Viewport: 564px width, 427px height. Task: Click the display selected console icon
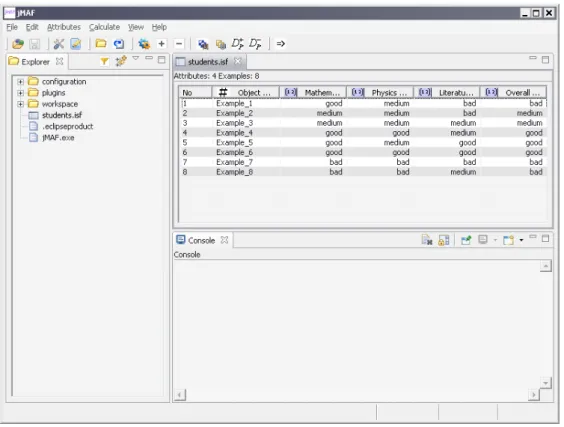click(483, 240)
